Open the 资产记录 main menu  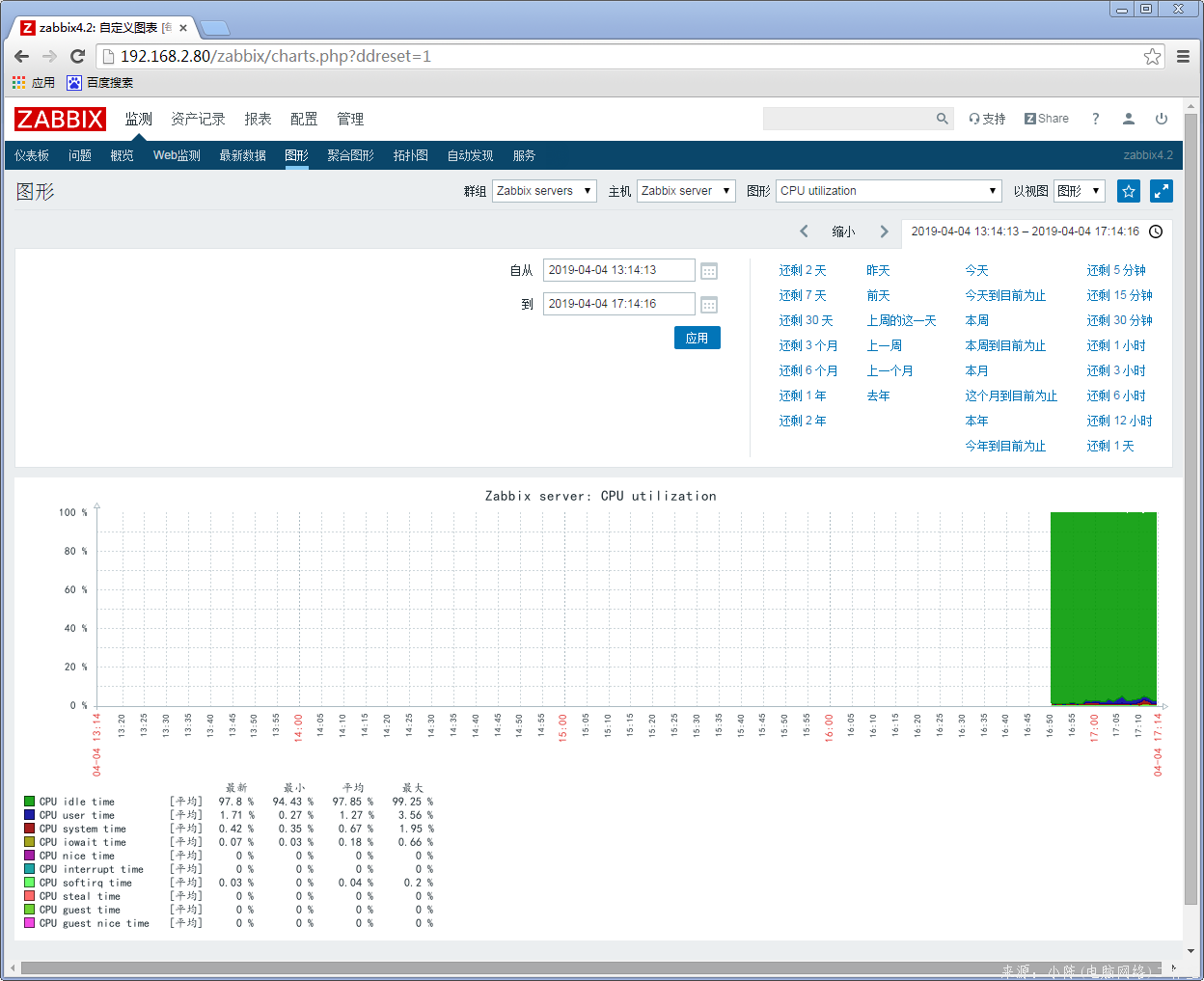[x=198, y=119]
